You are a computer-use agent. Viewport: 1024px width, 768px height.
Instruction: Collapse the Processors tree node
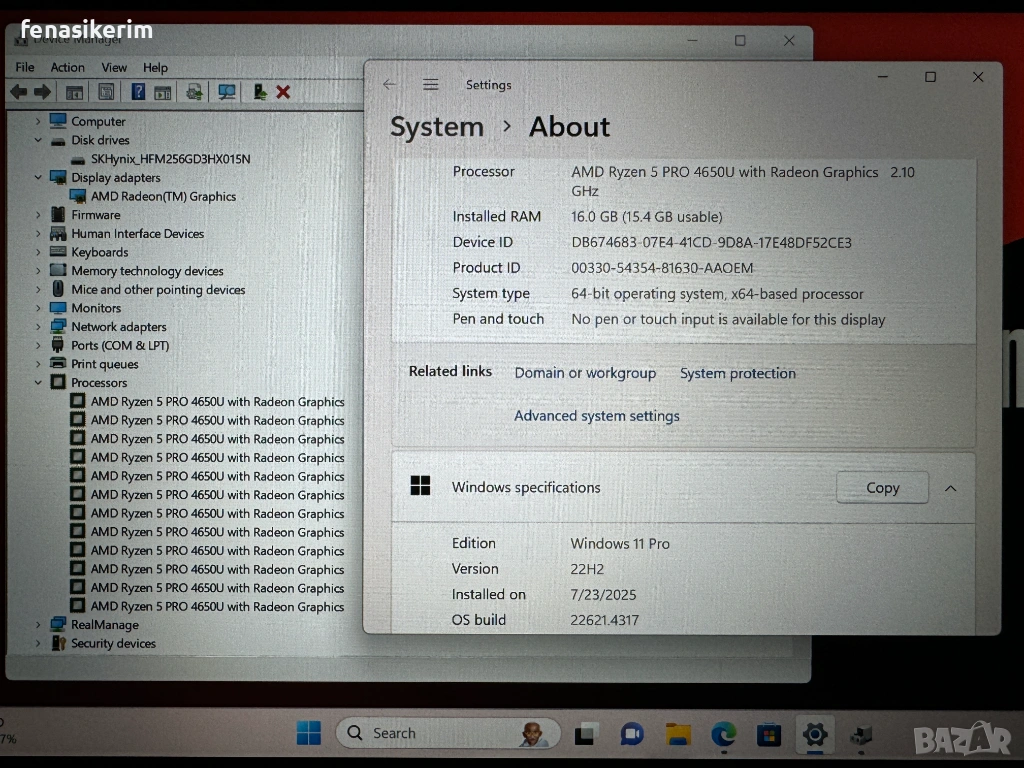click(39, 383)
